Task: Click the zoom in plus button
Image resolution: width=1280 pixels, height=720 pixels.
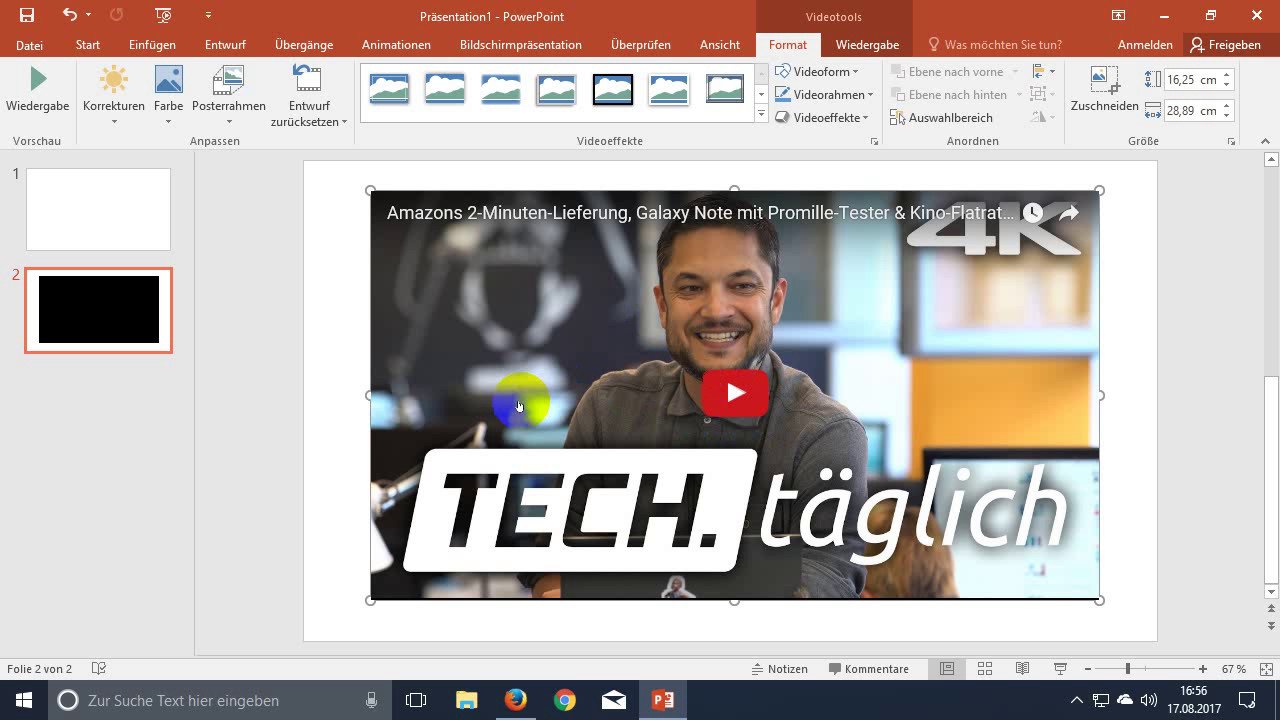Action: point(1203,669)
